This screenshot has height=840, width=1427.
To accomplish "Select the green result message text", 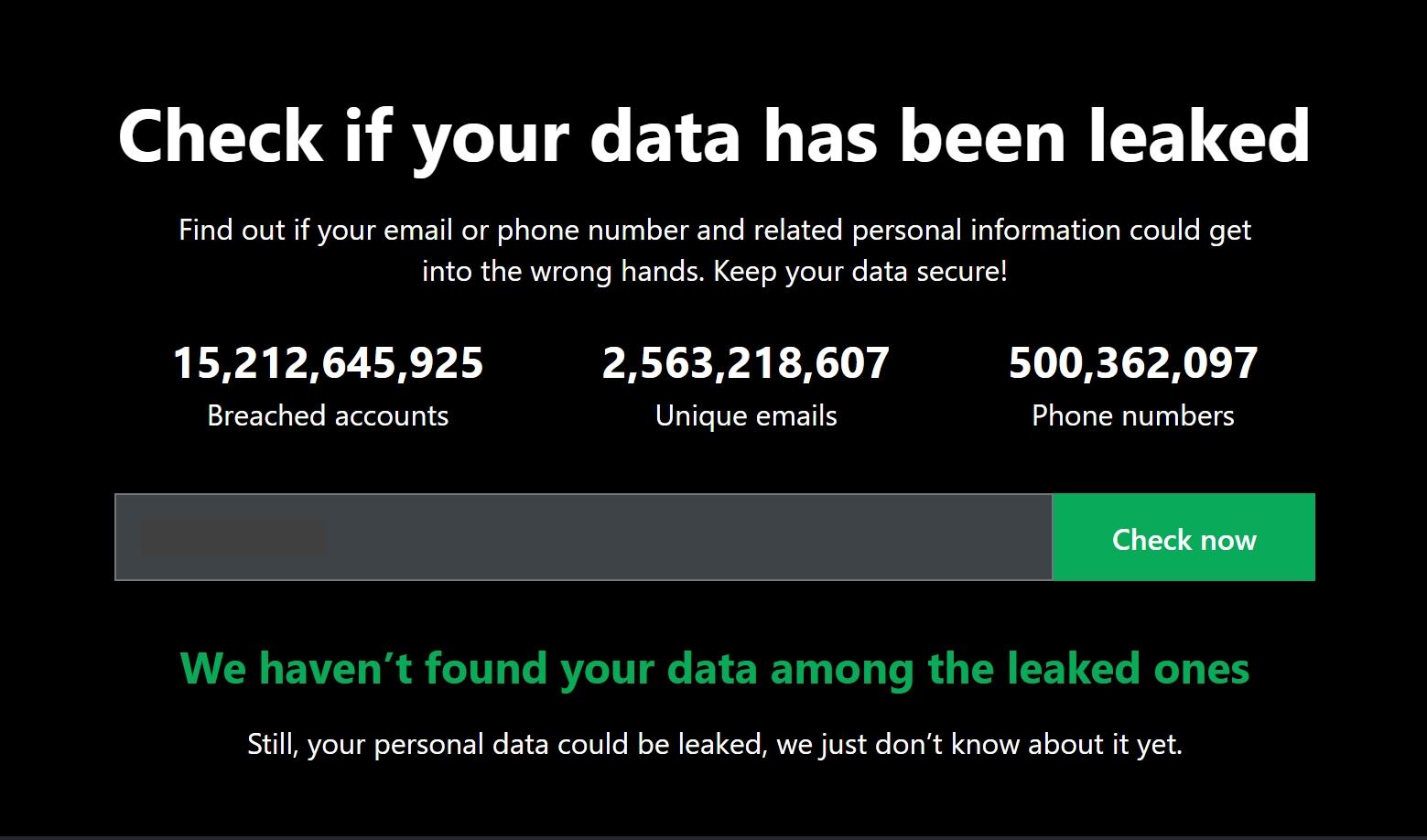I will click(715, 669).
